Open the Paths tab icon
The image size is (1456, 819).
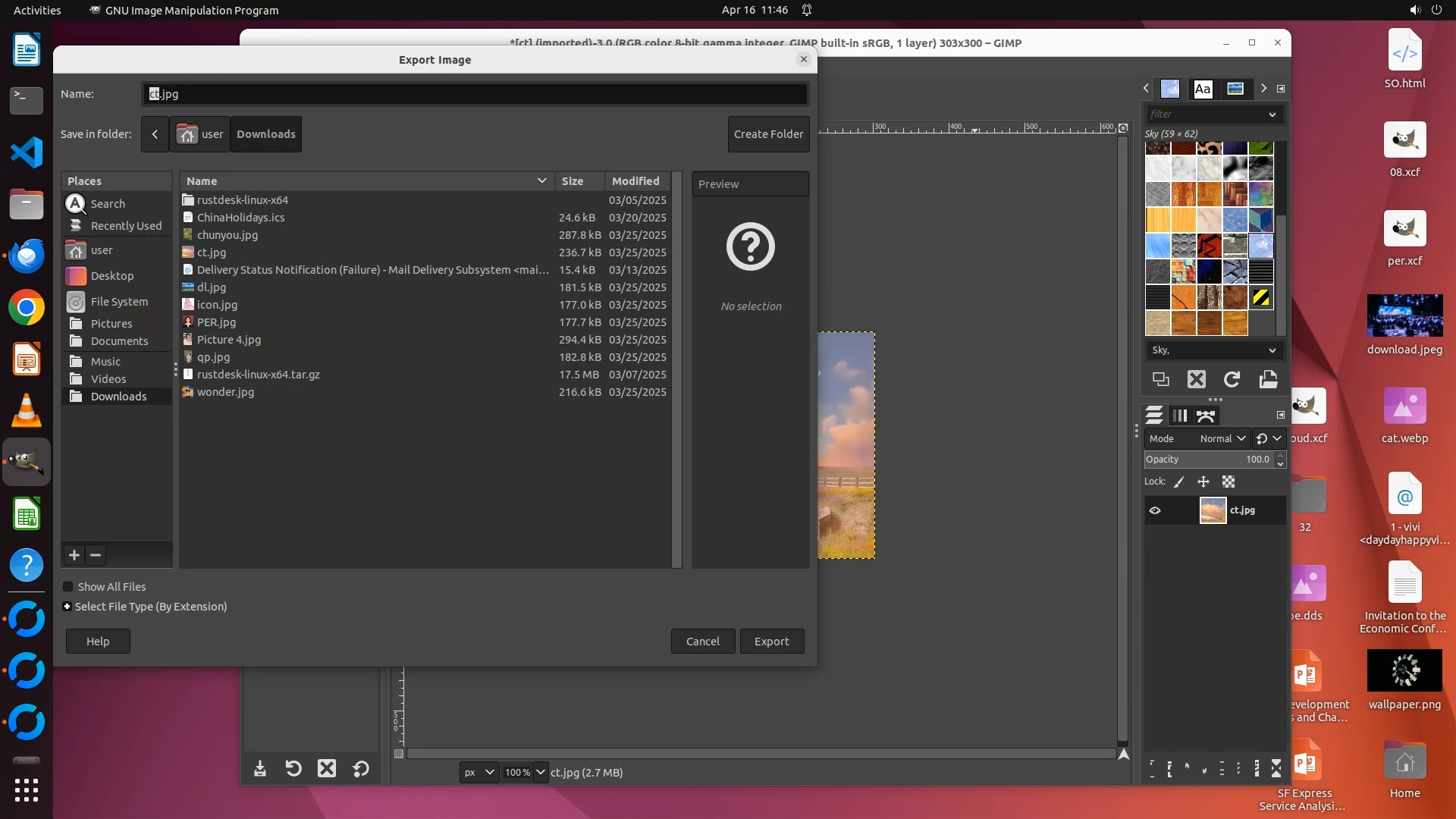coord(1206,416)
